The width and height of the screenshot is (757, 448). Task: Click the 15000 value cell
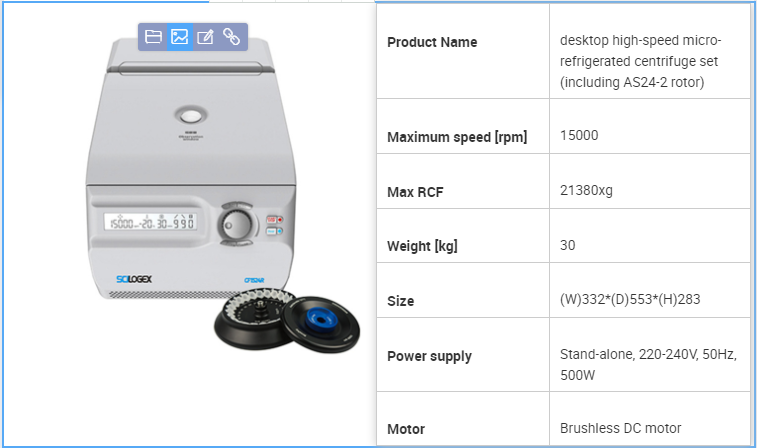pyautogui.click(x=650, y=126)
